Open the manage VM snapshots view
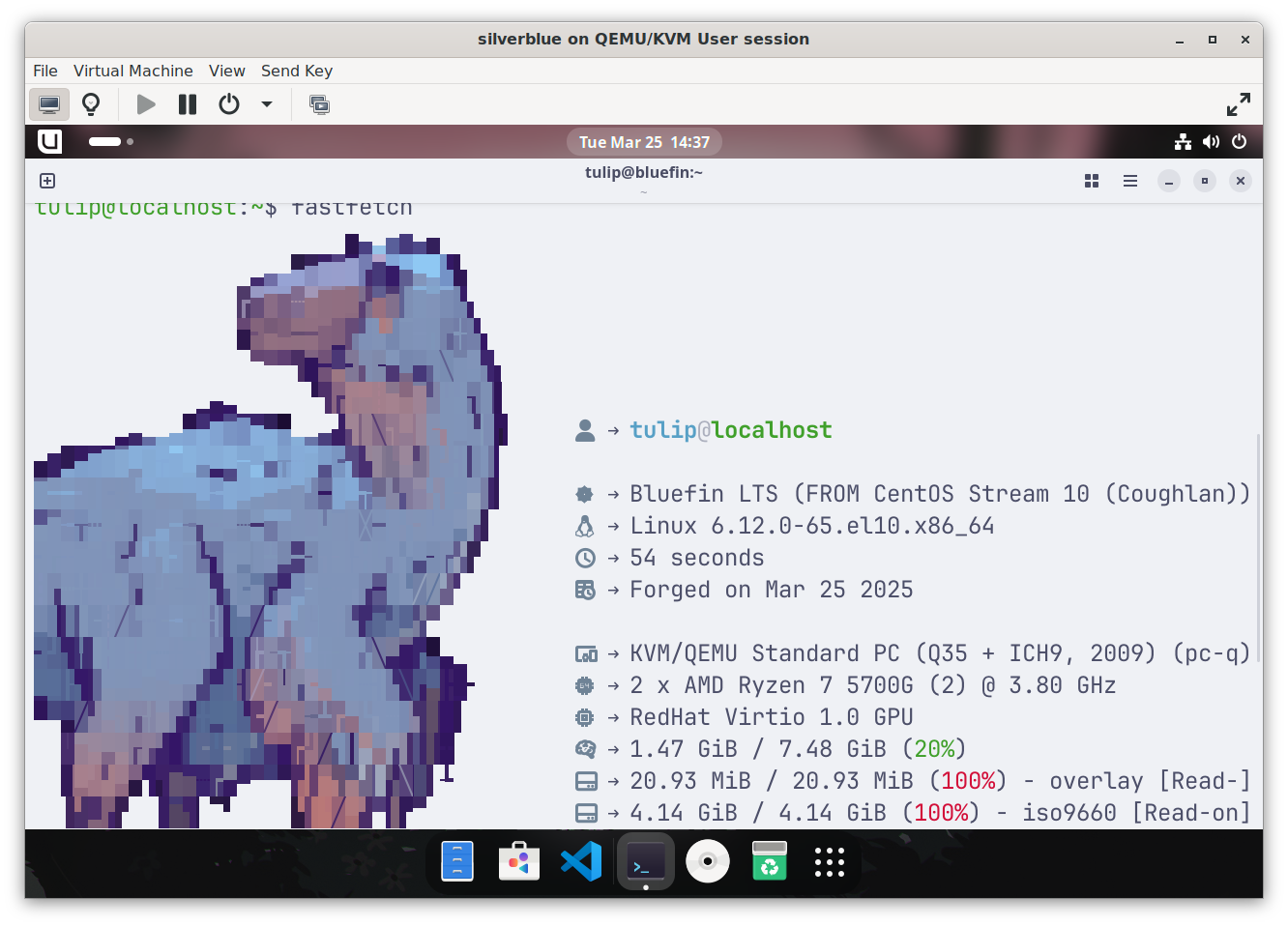1288x926 pixels. [x=319, y=104]
